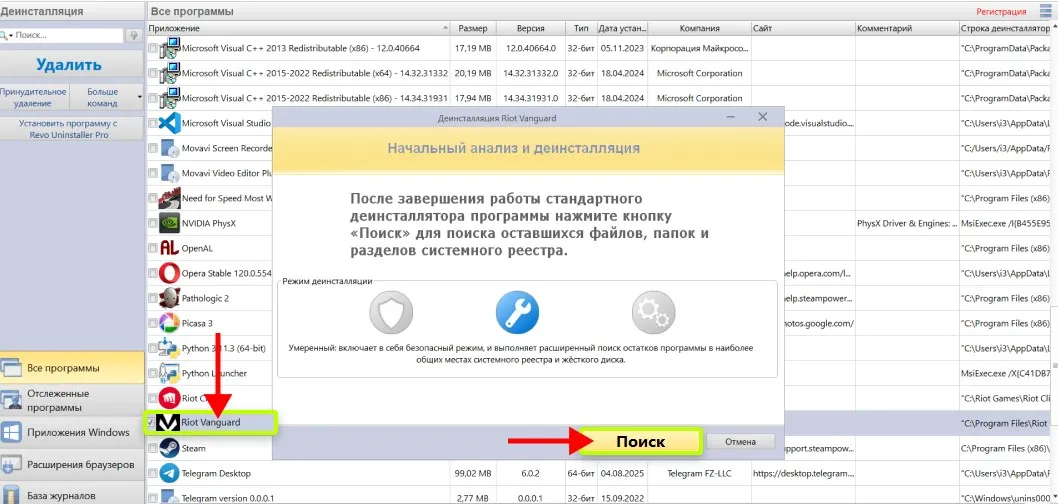Click the Приложения Windows sidebar icon
Screen dimensions: 1058x504
11,432
